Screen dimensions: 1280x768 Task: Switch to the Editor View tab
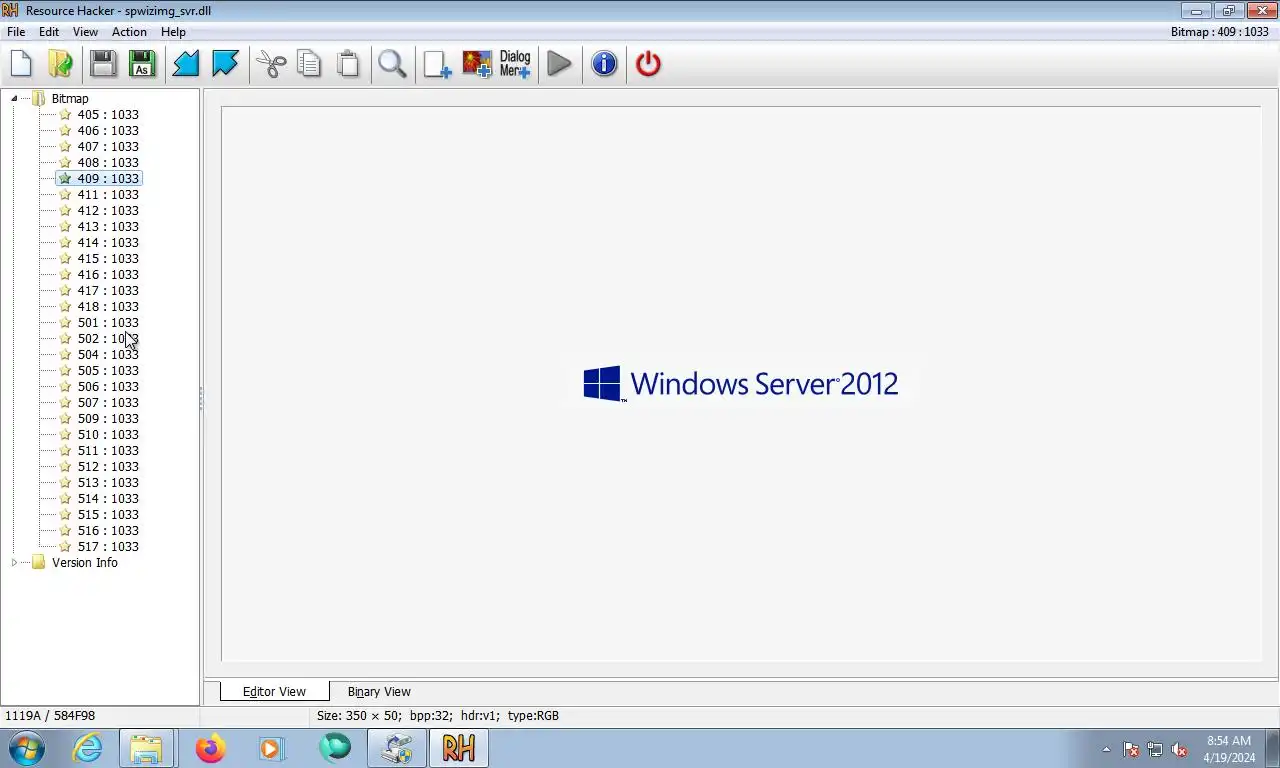[x=274, y=691]
